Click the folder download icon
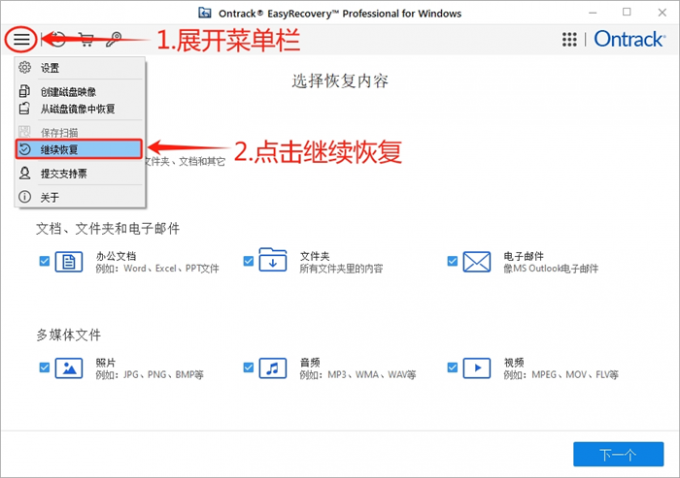Viewport: 680px width, 478px height. point(273,260)
